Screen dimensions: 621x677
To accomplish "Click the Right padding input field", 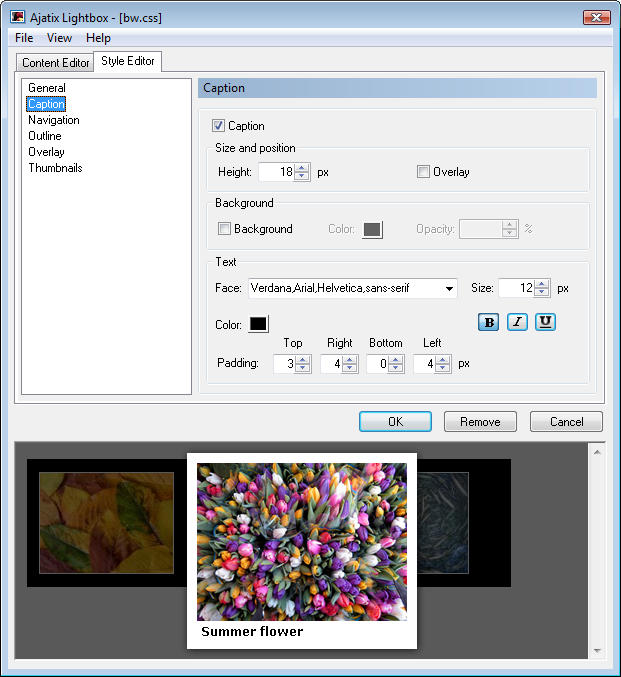I will tap(331, 364).
